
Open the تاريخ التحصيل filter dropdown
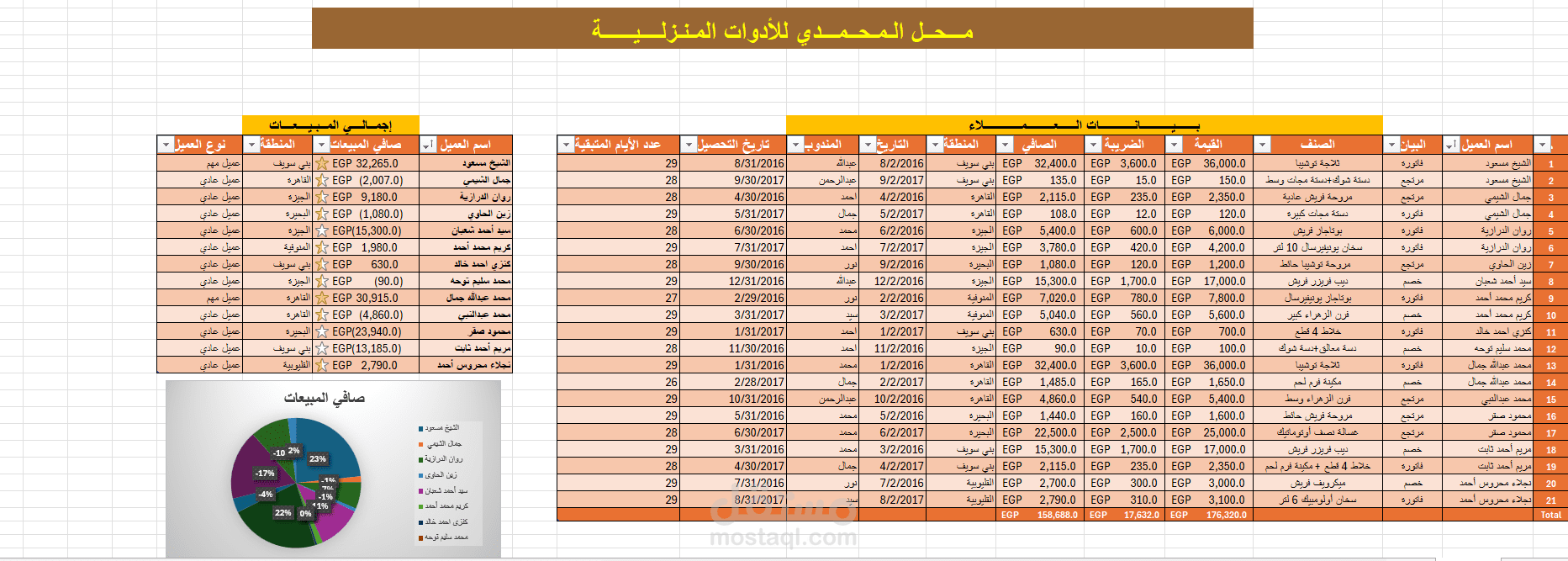coord(689,146)
